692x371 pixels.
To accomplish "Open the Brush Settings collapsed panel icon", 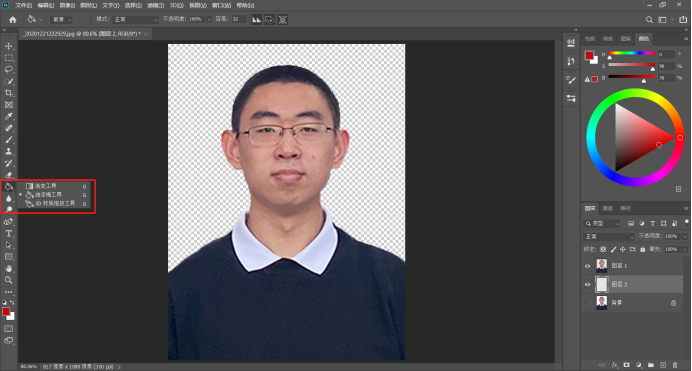I will click(x=571, y=80).
